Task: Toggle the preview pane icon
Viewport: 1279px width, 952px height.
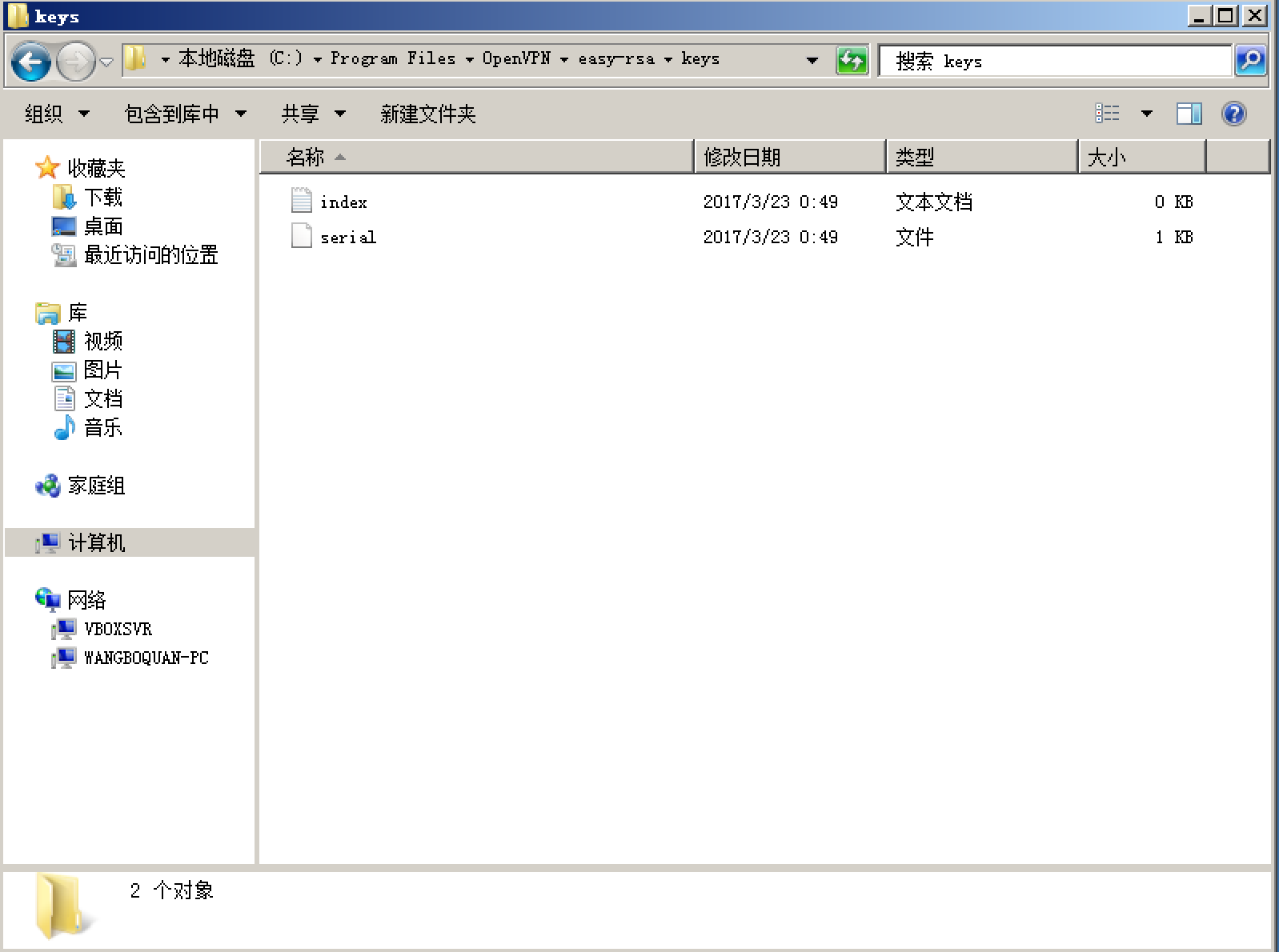Action: tap(1189, 114)
